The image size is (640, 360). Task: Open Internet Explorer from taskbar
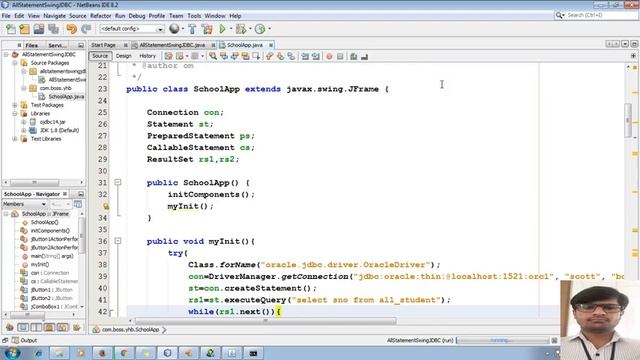(38, 353)
